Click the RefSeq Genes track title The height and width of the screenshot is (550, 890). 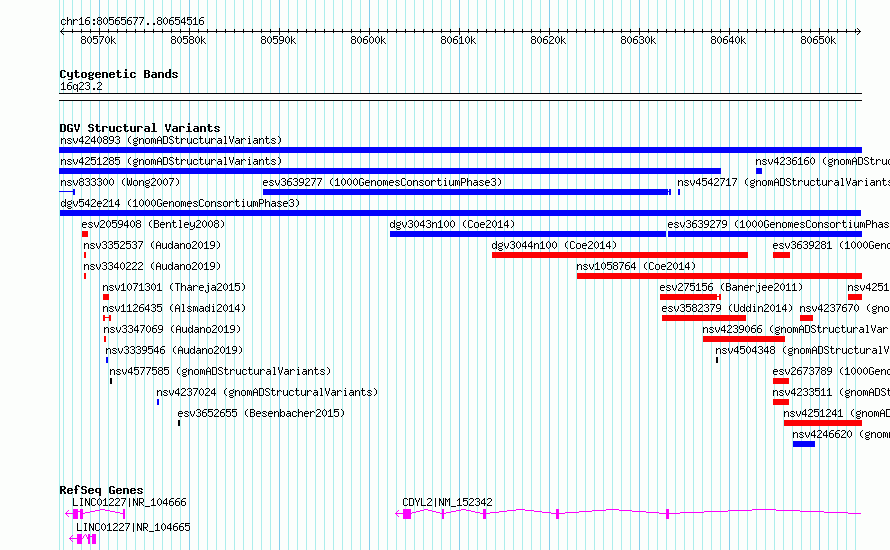coord(101,490)
